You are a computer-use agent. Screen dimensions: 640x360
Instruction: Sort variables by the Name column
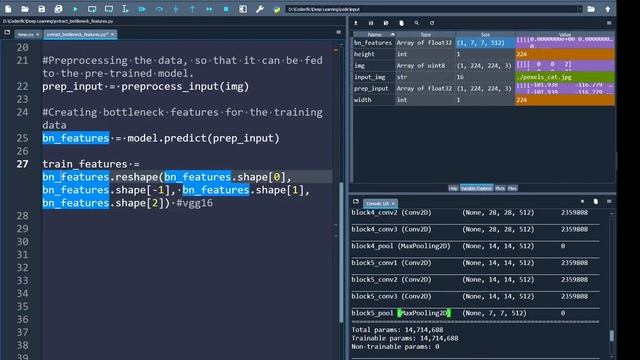pos(374,35)
